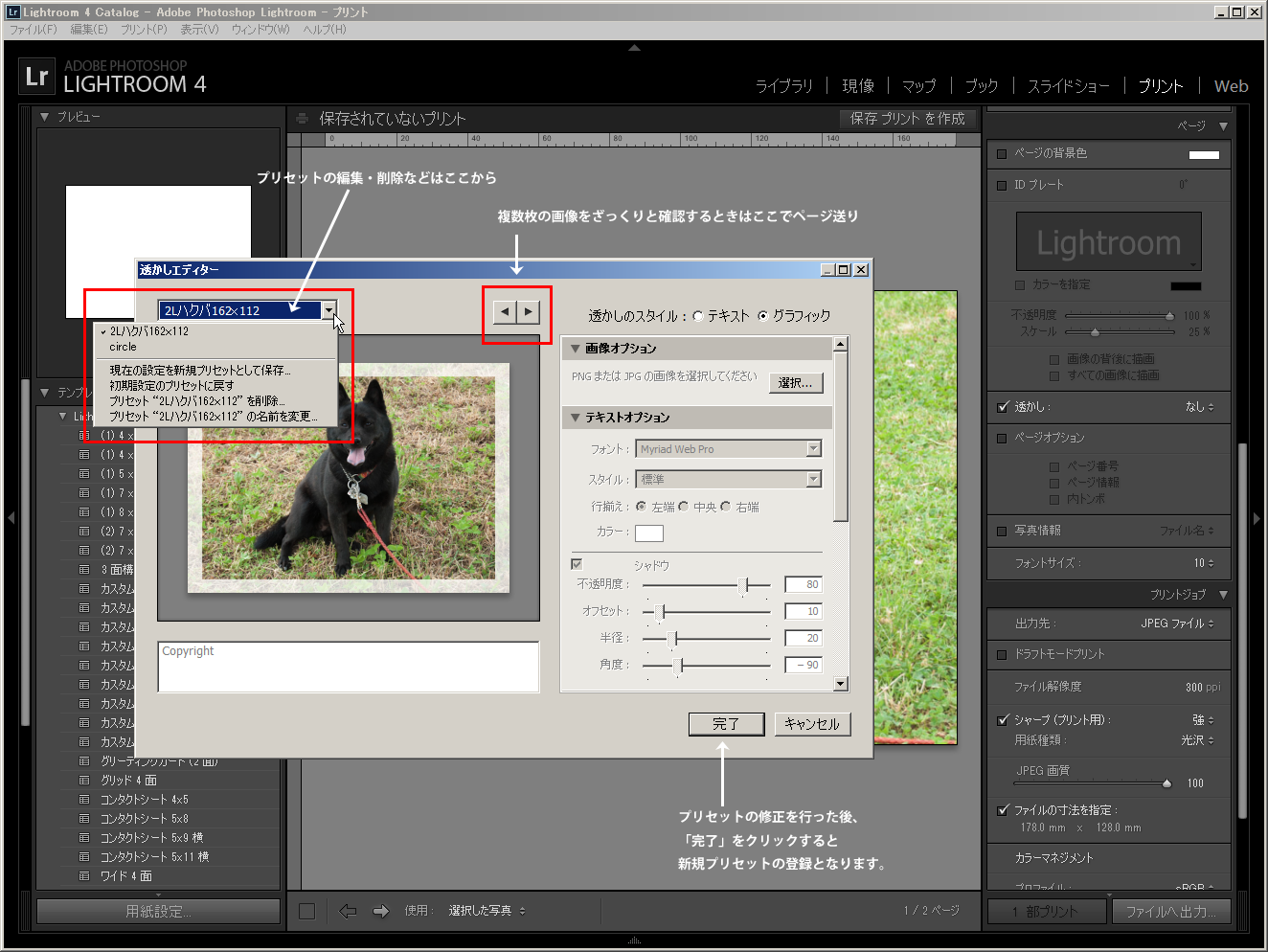Screen dimensions: 1268x952
Task: Collapse the 画像オプション section
Action: (x=576, y=349)
